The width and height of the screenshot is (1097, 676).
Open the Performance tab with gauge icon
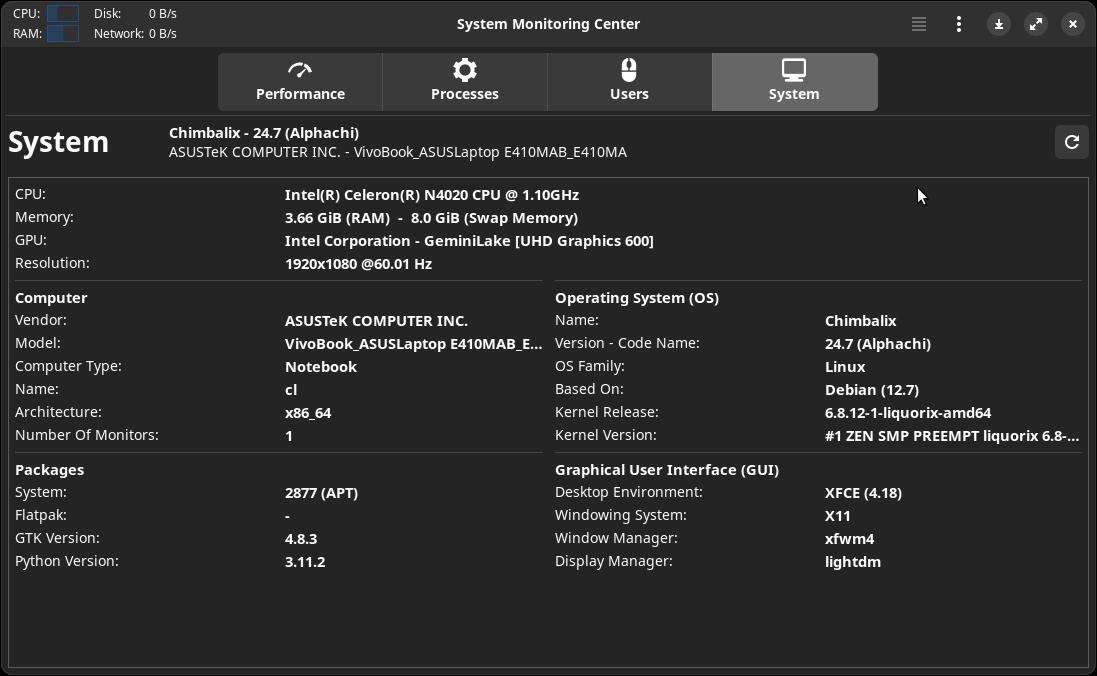pos(300,81)
